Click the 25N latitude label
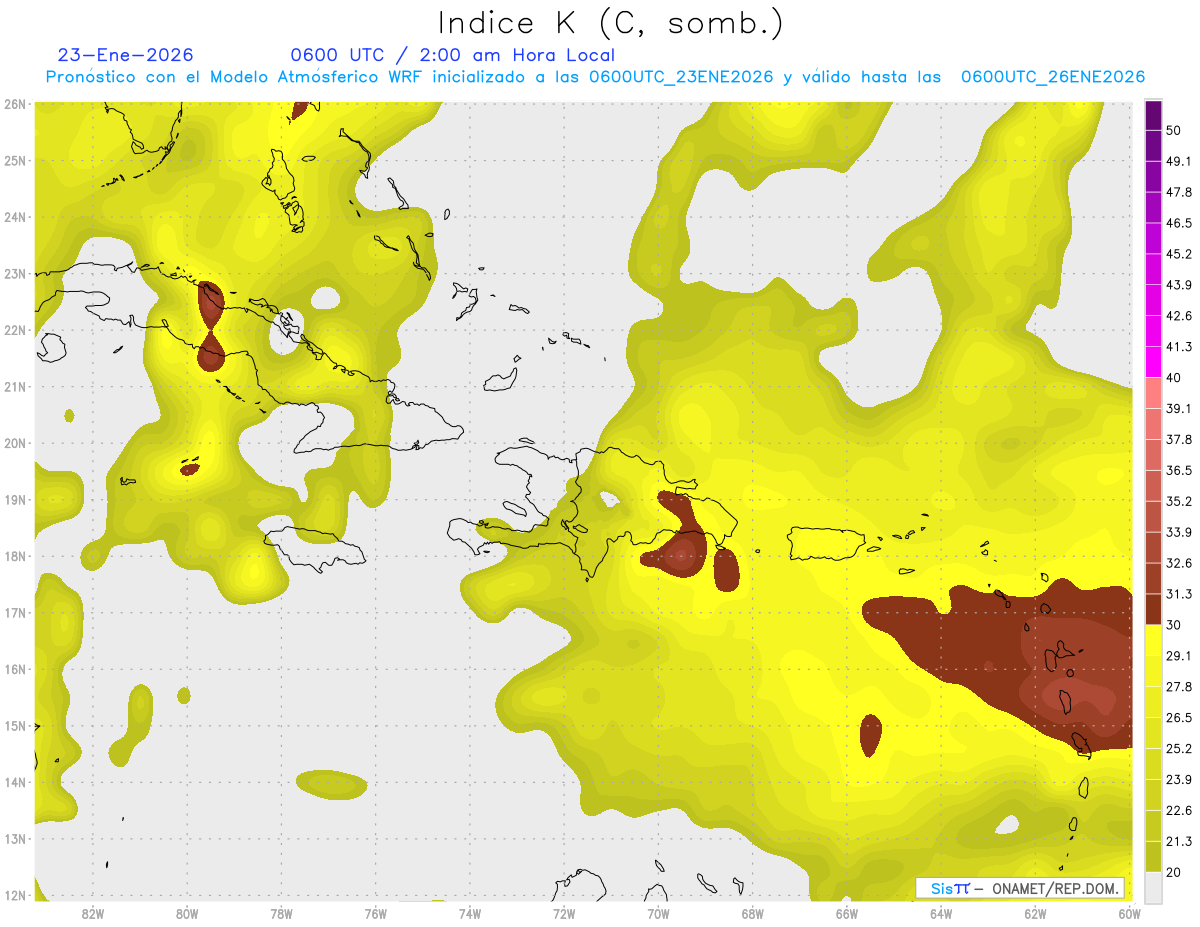This screenshot has height=927, width=1200. (15, 160)
